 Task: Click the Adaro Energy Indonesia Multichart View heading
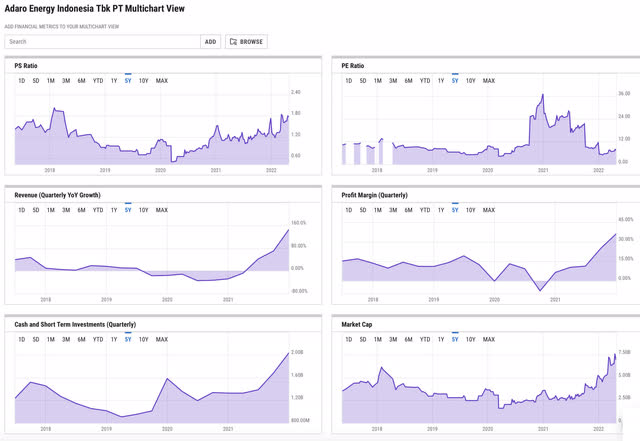pos(94,9)
